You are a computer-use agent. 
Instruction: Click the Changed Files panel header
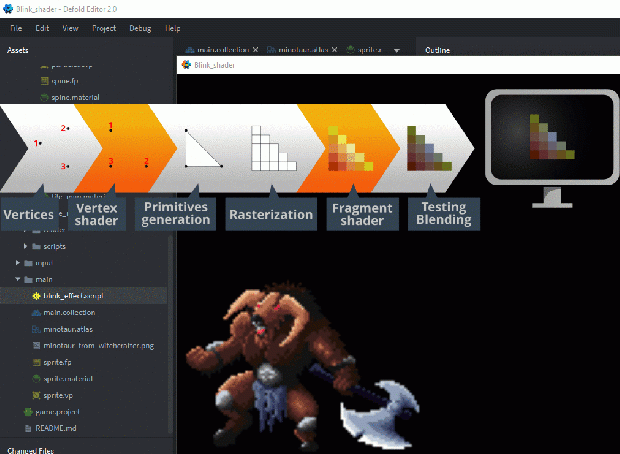30,450
